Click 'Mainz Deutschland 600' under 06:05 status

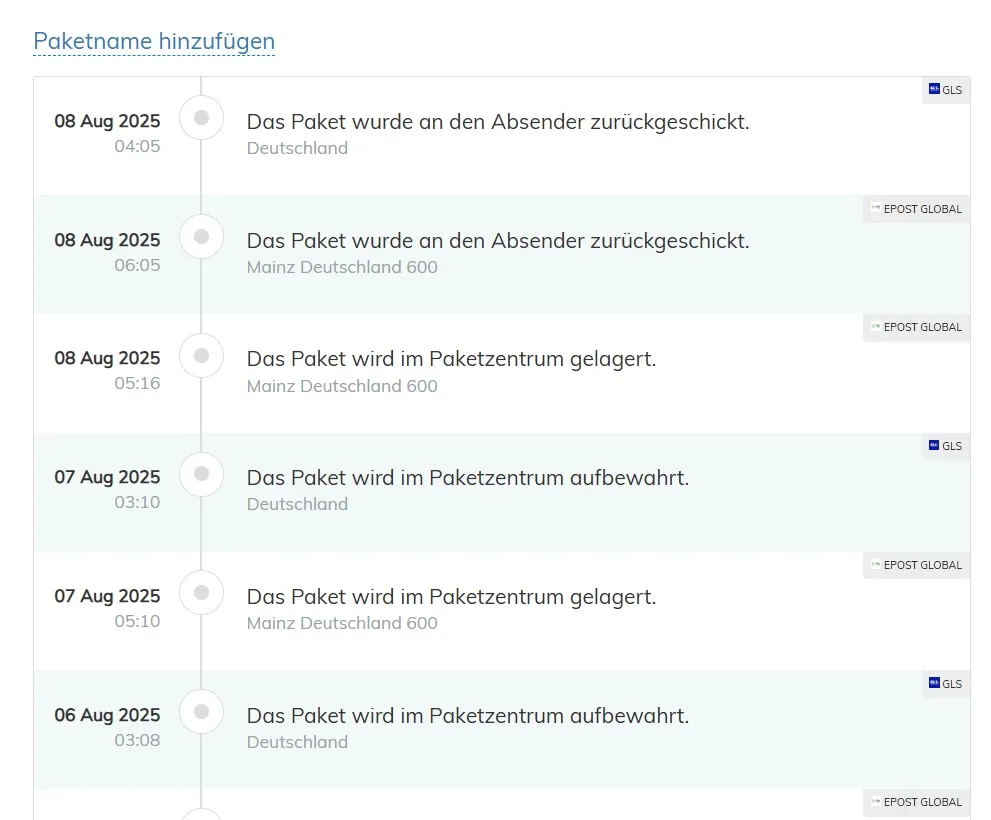(342, 267)
